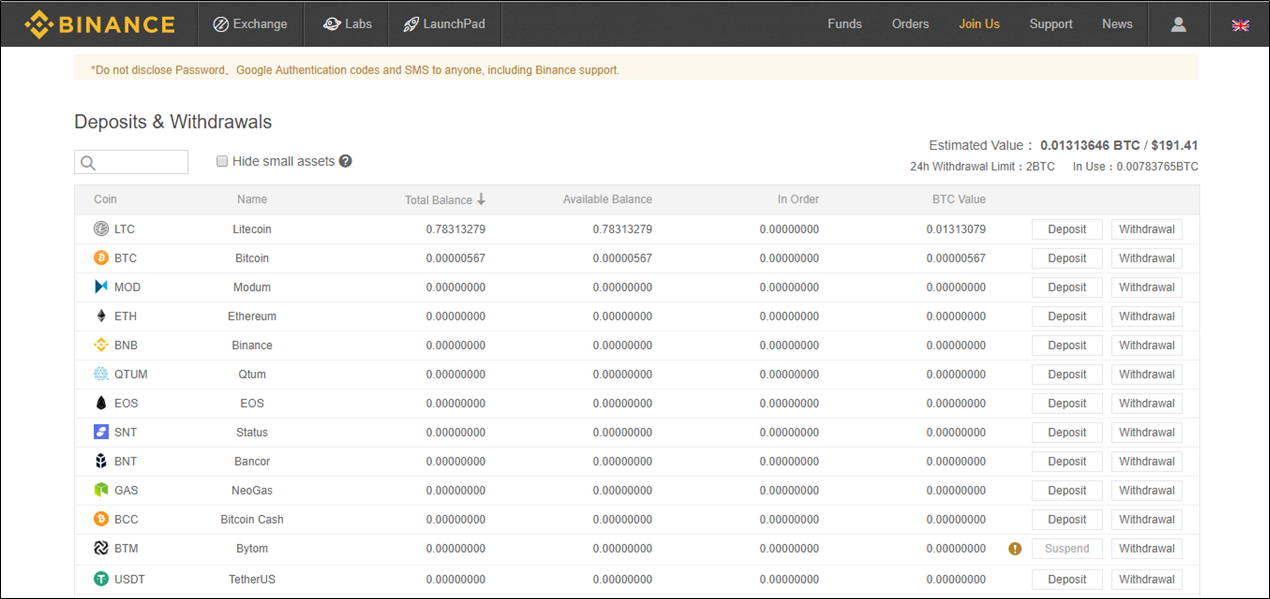The width and height of the screenshot is (1270, 599).
Task: Click Deposit for Bitcoin
Action: tap(1067, 258)
